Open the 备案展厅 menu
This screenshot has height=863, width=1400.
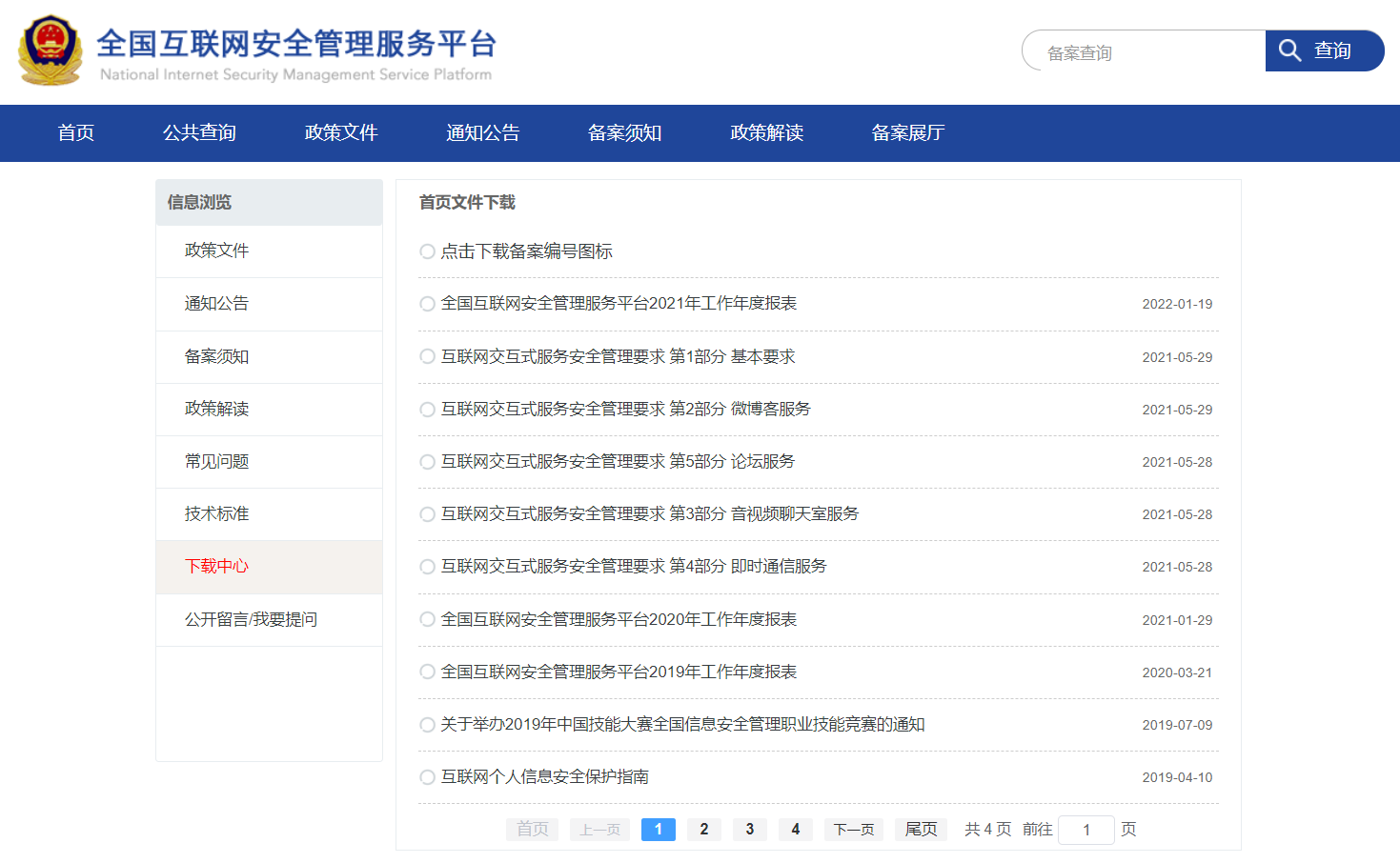click(x=906, y=133)
